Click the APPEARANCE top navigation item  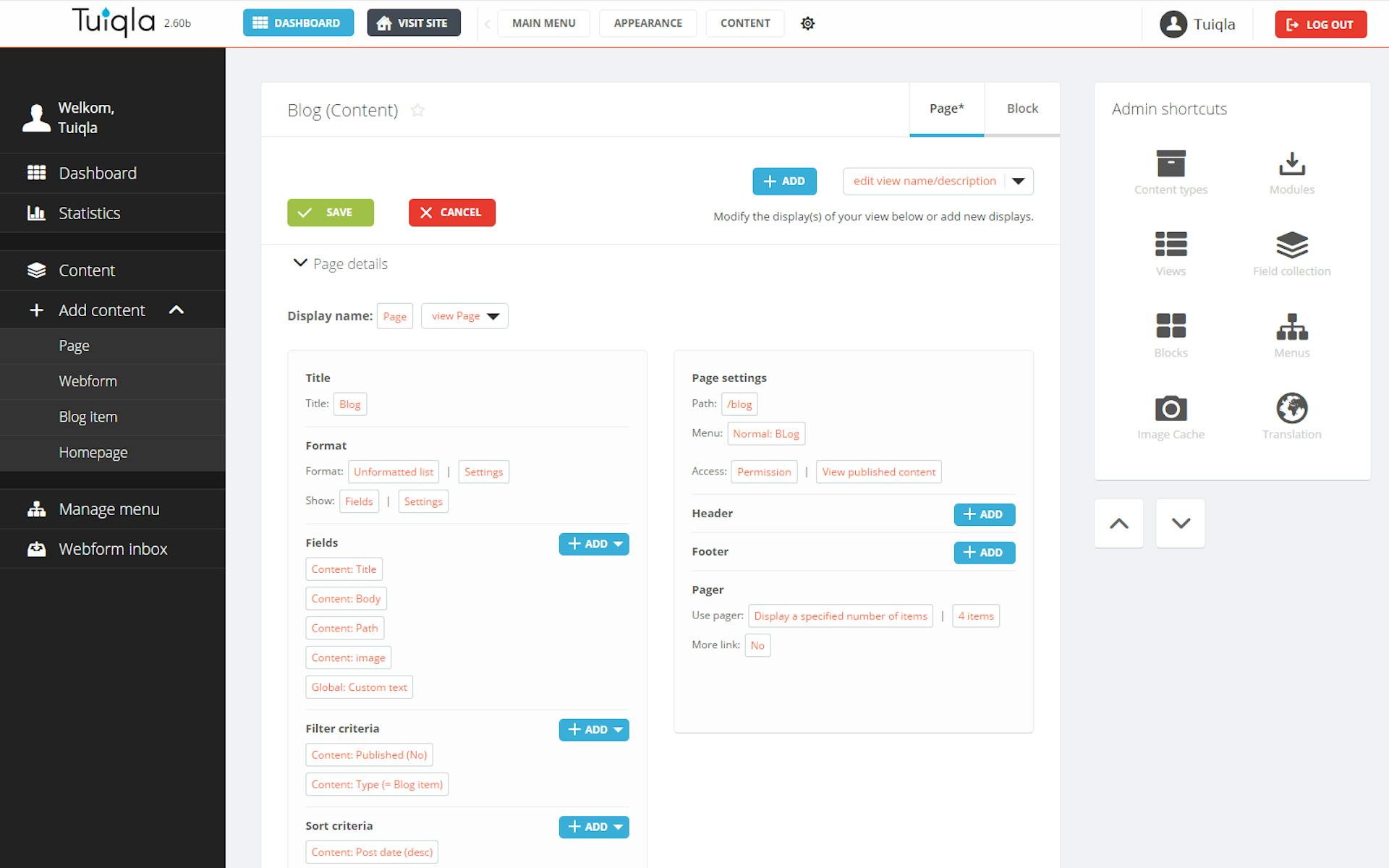click(x=647, y=23)
